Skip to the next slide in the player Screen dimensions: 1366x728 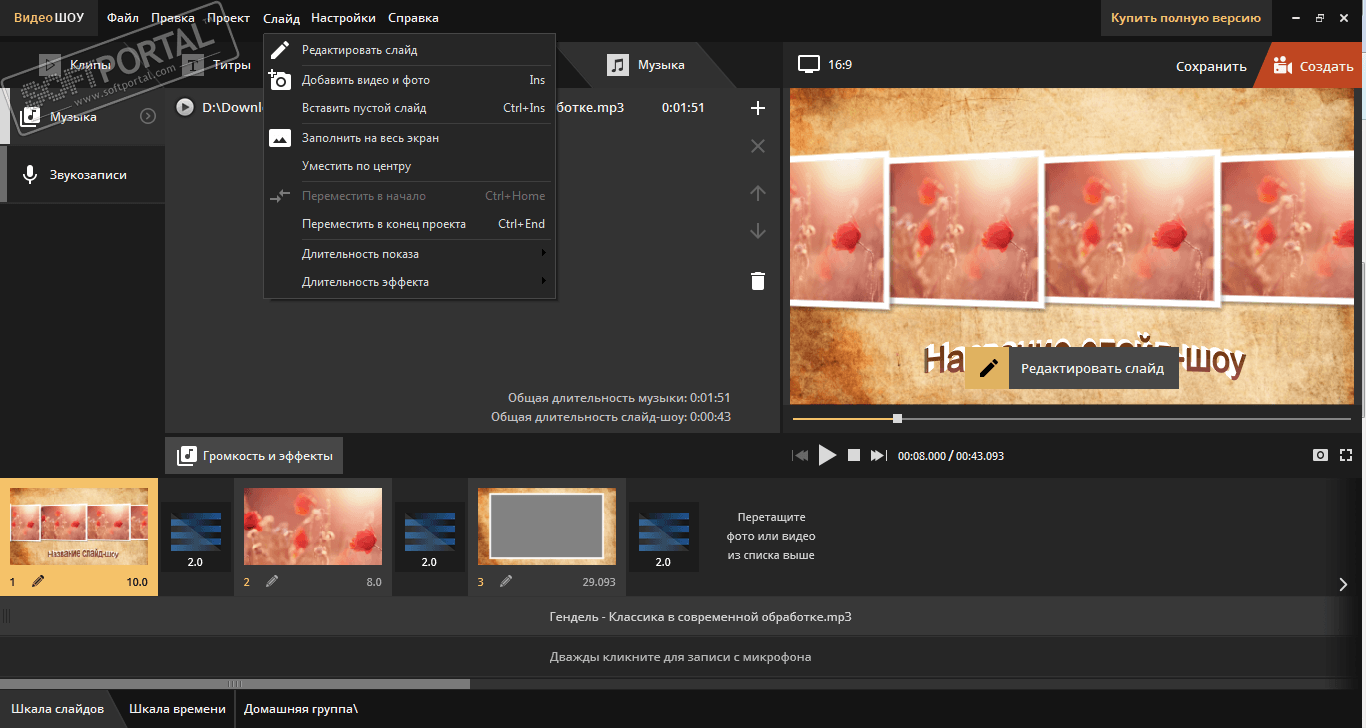click(x=879, y=456)
